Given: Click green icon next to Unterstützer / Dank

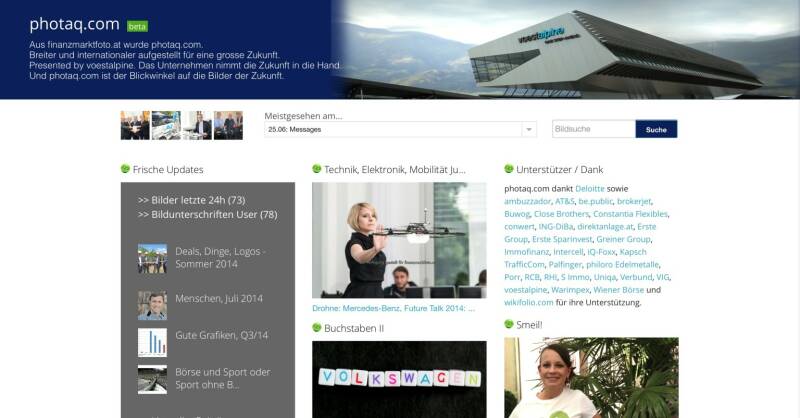Looking at the screenshot, I should [x=509, y=168].
